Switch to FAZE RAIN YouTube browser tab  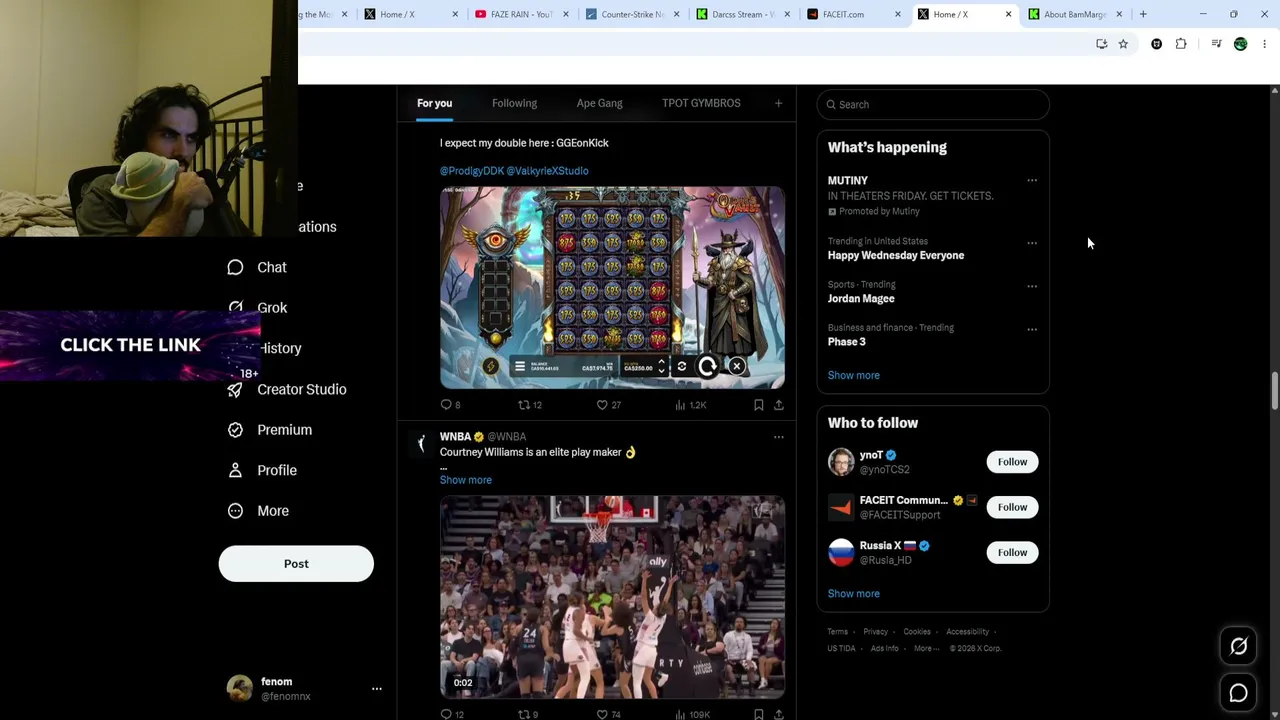[518, 14]
